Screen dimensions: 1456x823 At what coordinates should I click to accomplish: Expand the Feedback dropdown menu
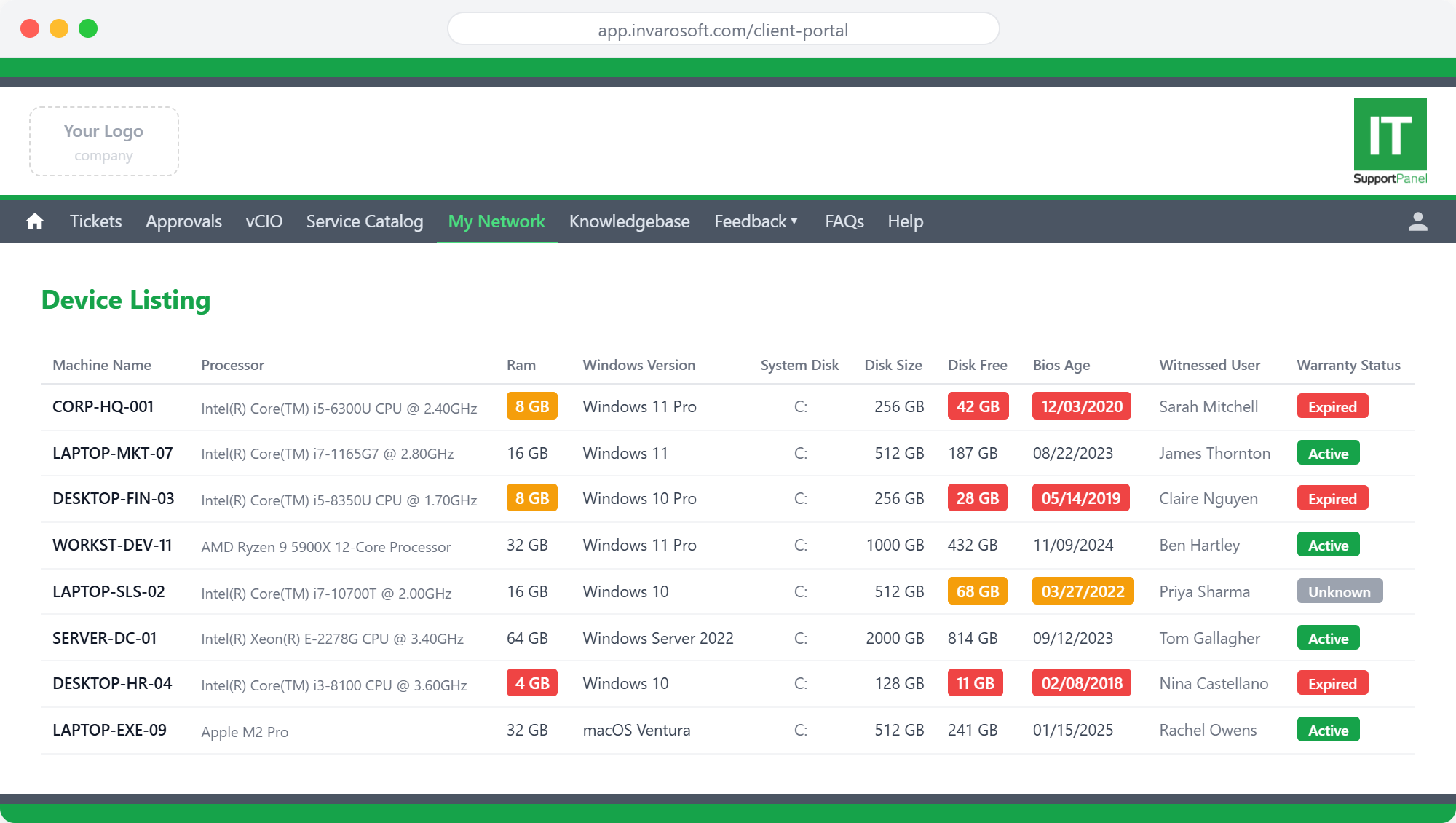[756, 221]
